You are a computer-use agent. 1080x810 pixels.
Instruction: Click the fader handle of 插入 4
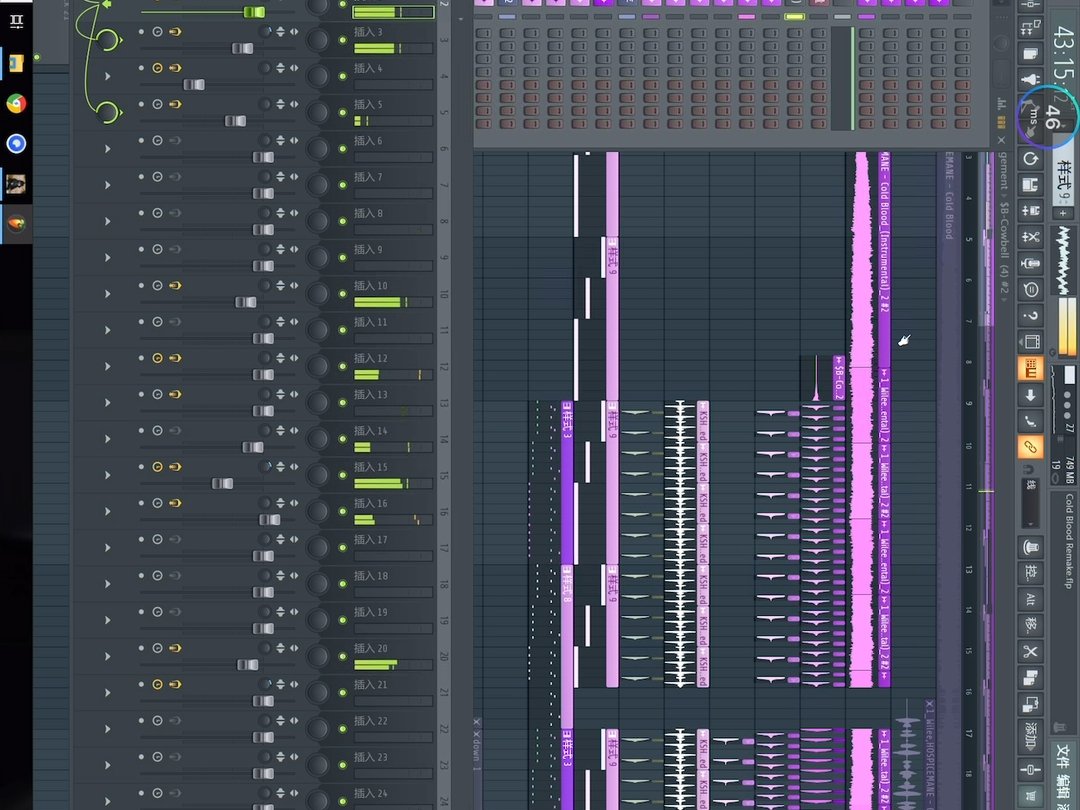point(194,85)
